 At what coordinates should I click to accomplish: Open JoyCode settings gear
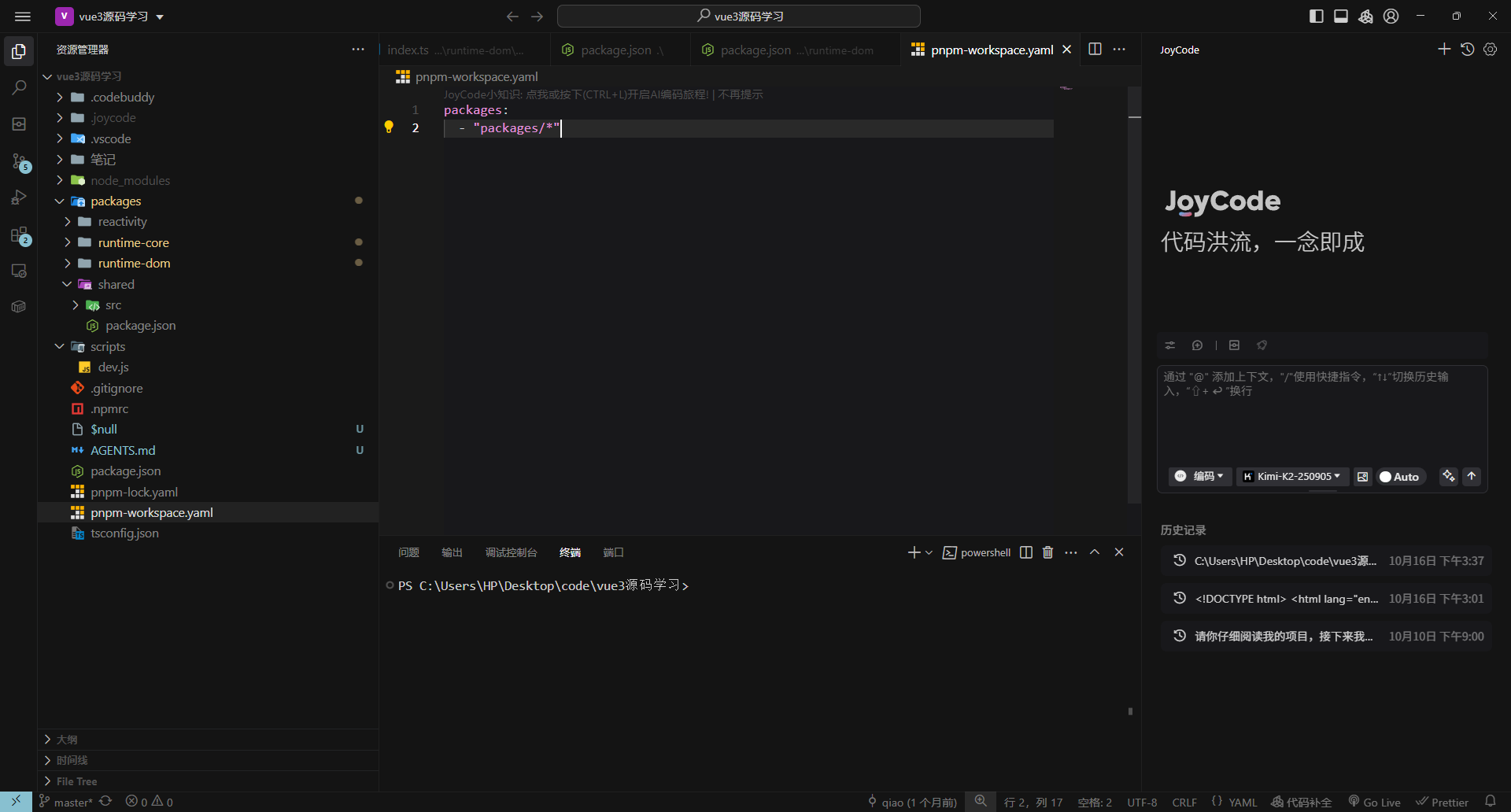coord(1490,49)
